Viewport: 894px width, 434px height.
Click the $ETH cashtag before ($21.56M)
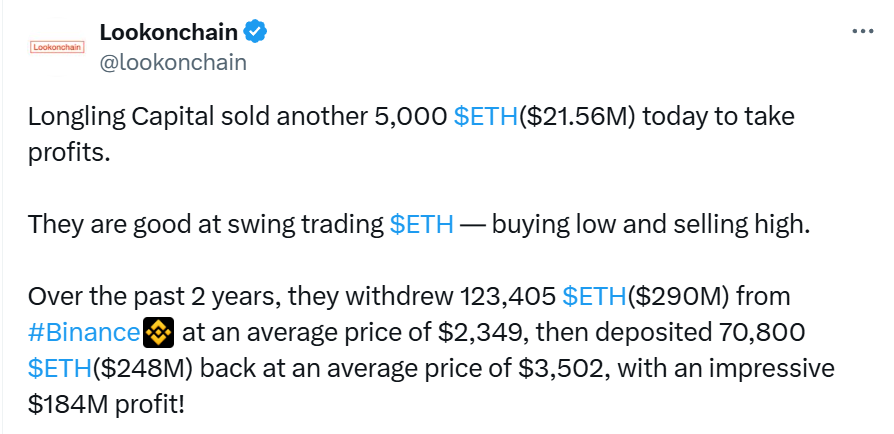(486, 117)
